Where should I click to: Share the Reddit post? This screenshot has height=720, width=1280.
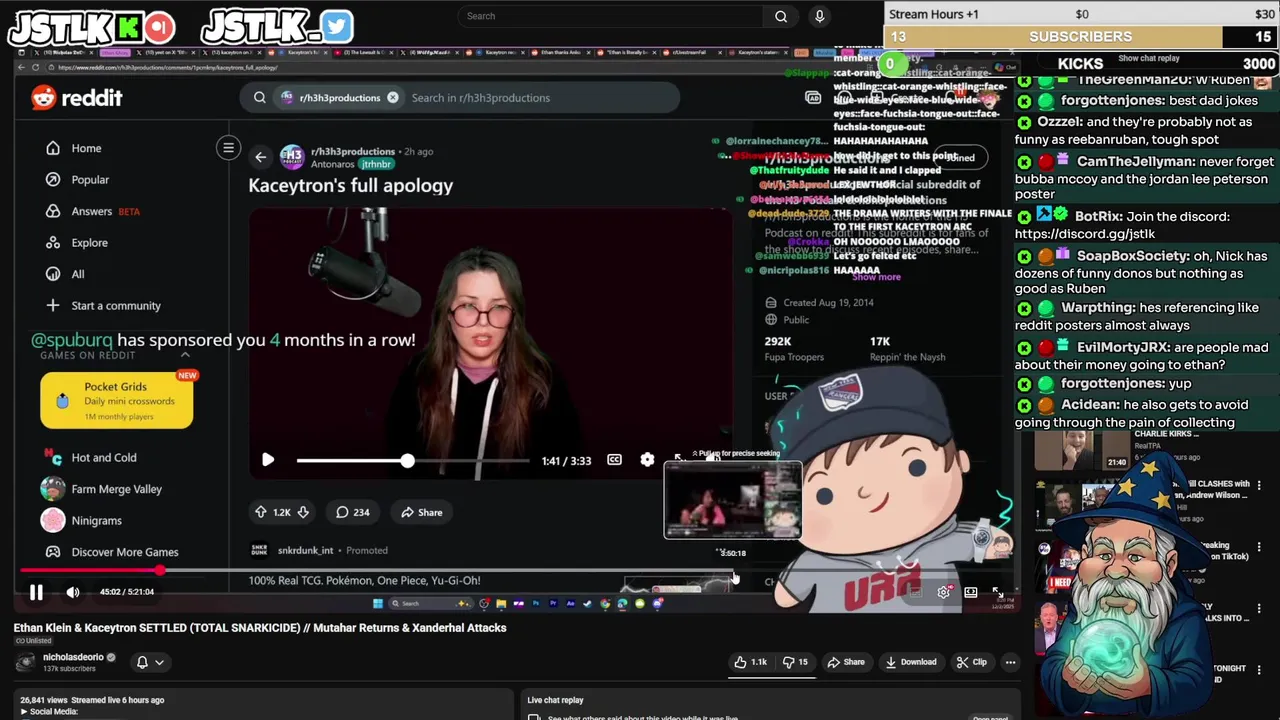click(421, 512)
